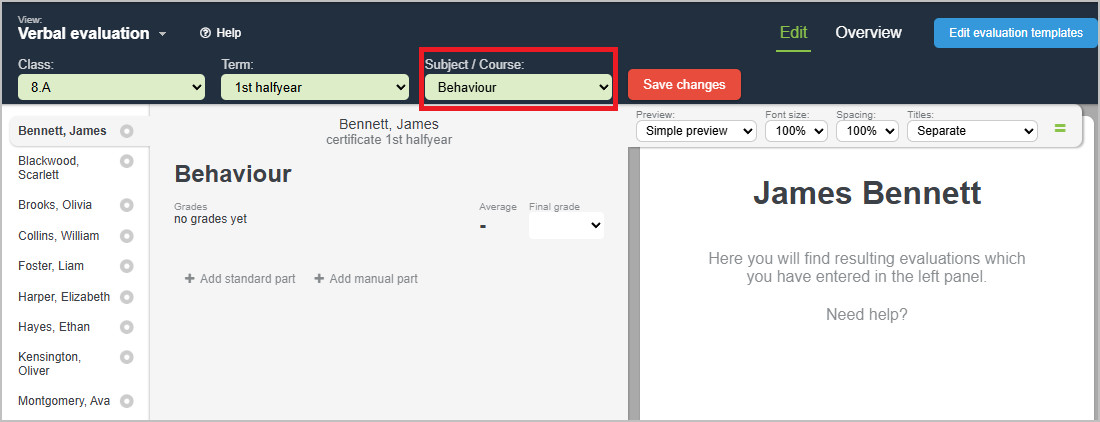
Task: Open the Term dropdown showing 1st halfyear
Action: [314, 88]
